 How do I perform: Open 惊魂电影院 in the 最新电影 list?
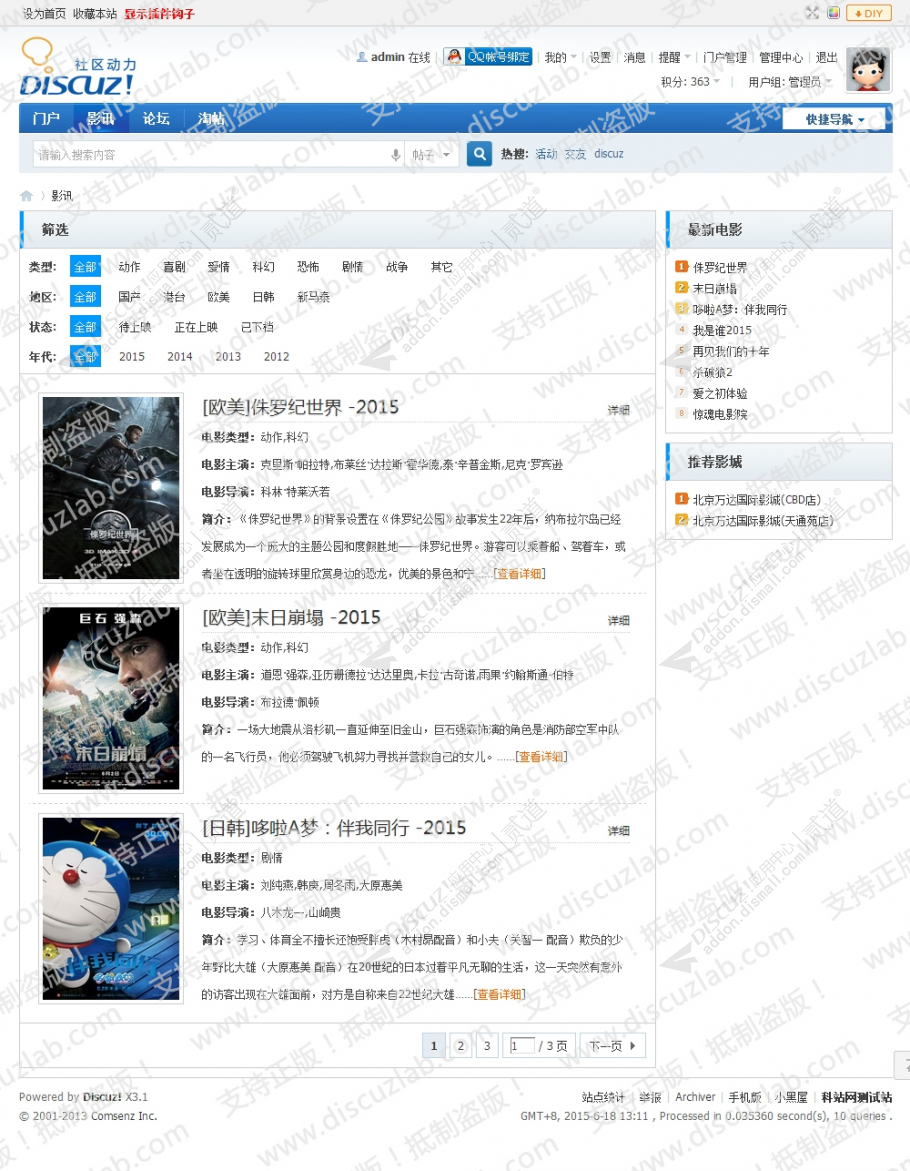click(x=720, y=414)
